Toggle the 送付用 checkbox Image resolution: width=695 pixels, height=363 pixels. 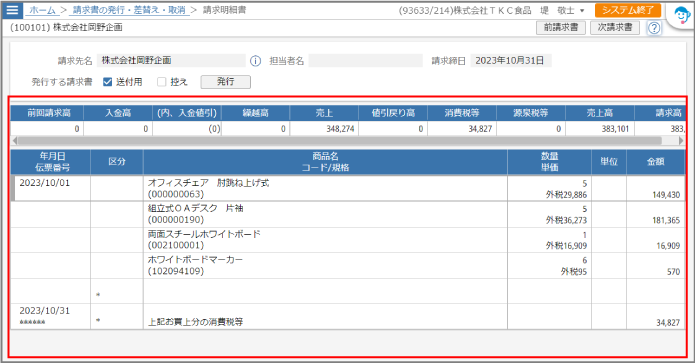[x=107, y=82]
